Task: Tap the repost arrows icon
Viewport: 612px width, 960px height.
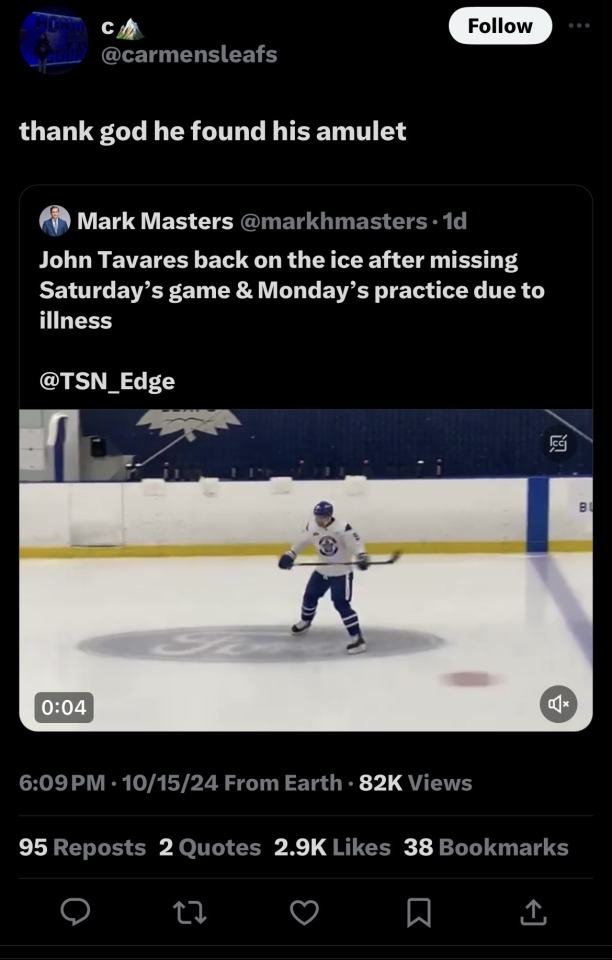Action: [x=191, y=912]
